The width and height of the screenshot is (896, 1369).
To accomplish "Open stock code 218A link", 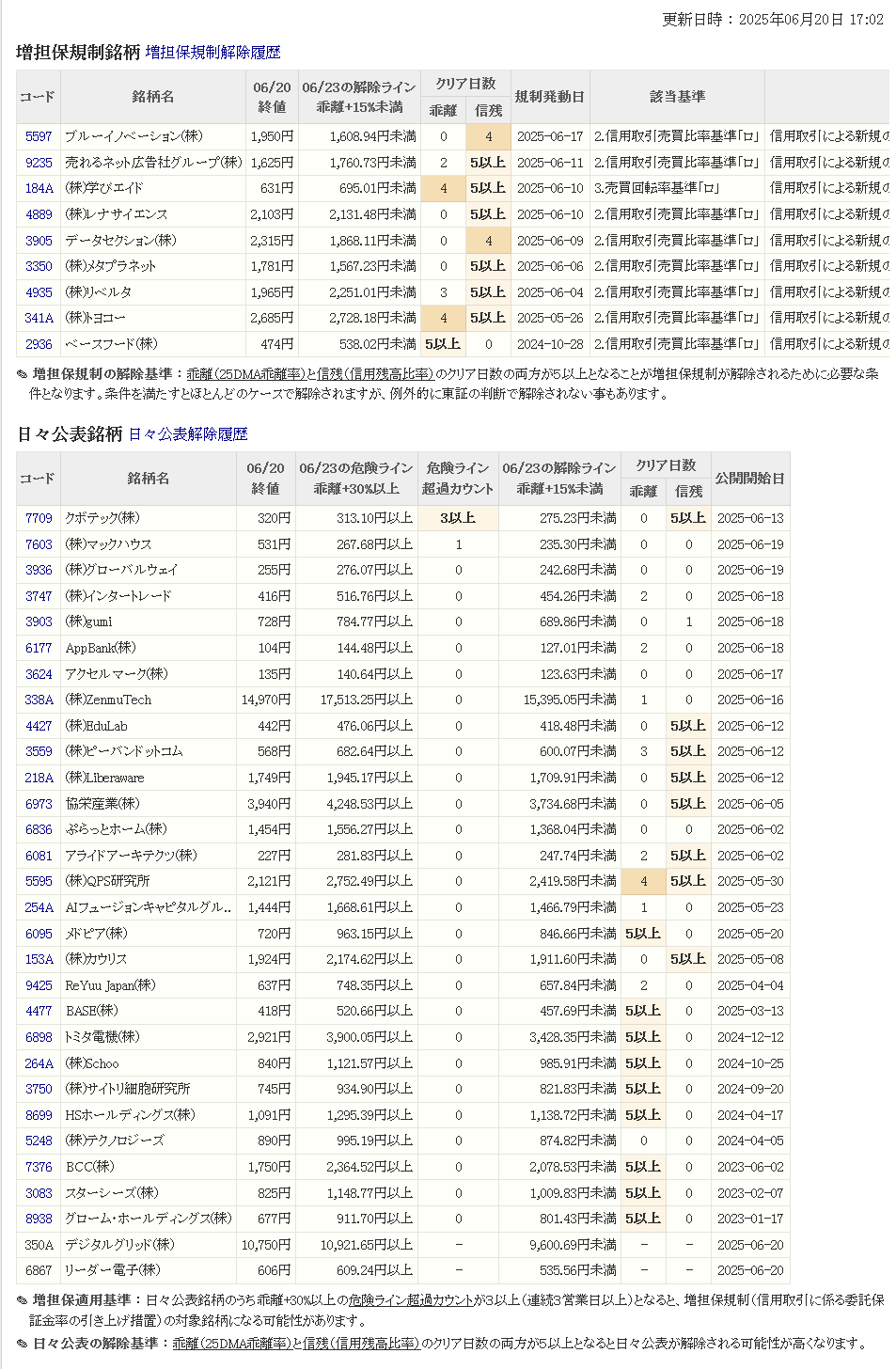I will [39, 778].
